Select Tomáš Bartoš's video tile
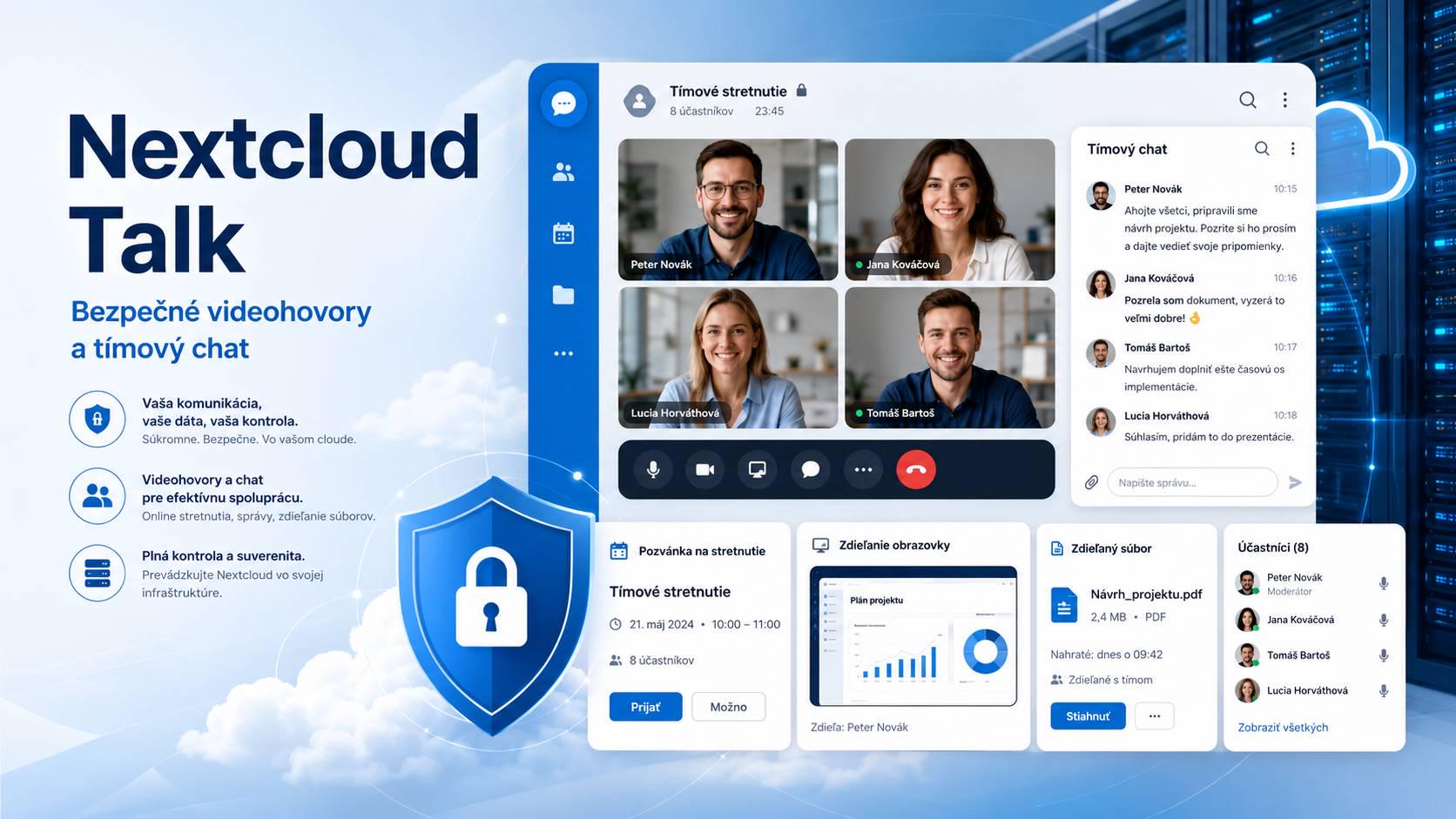 click(x=950, y=358)
